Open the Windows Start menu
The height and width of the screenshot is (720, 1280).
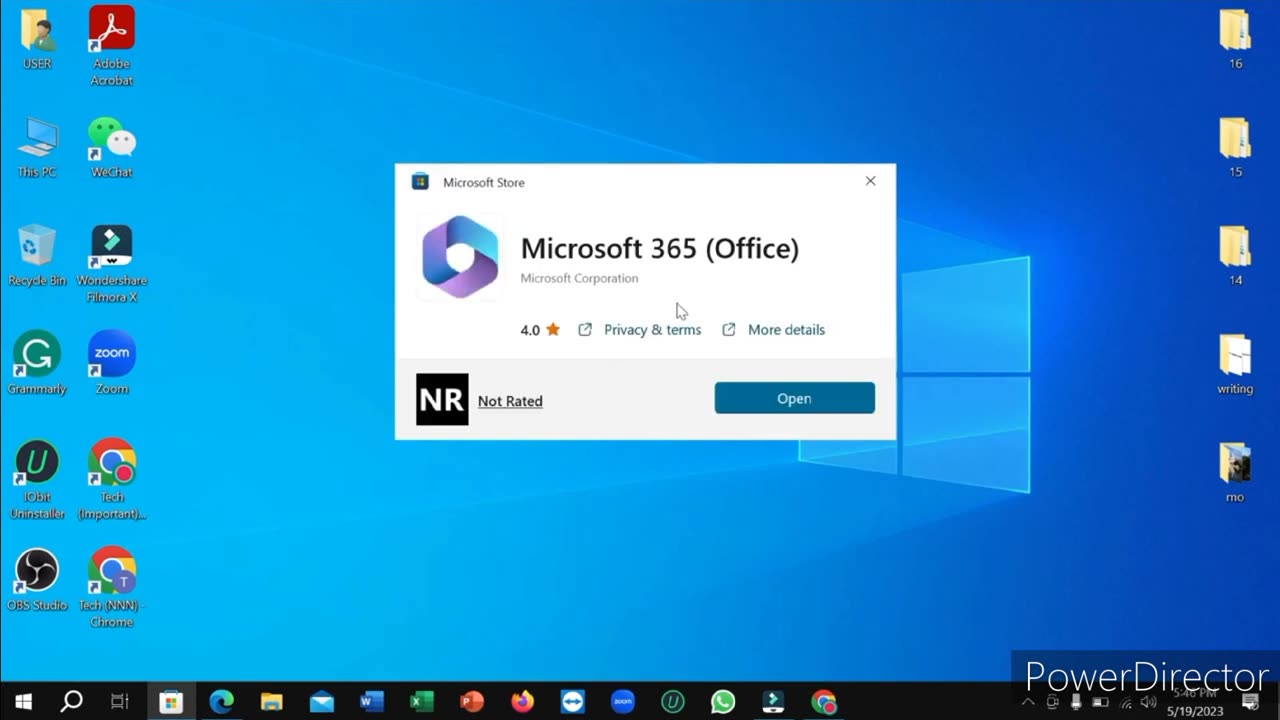point(22,702)
